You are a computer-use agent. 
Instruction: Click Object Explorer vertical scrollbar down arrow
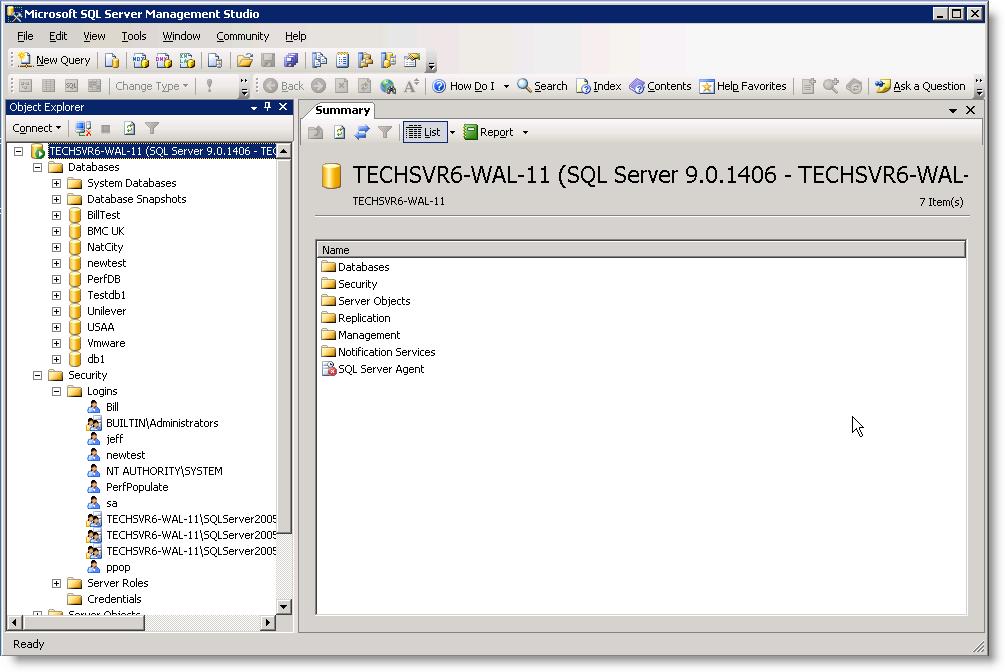point(283,607)
